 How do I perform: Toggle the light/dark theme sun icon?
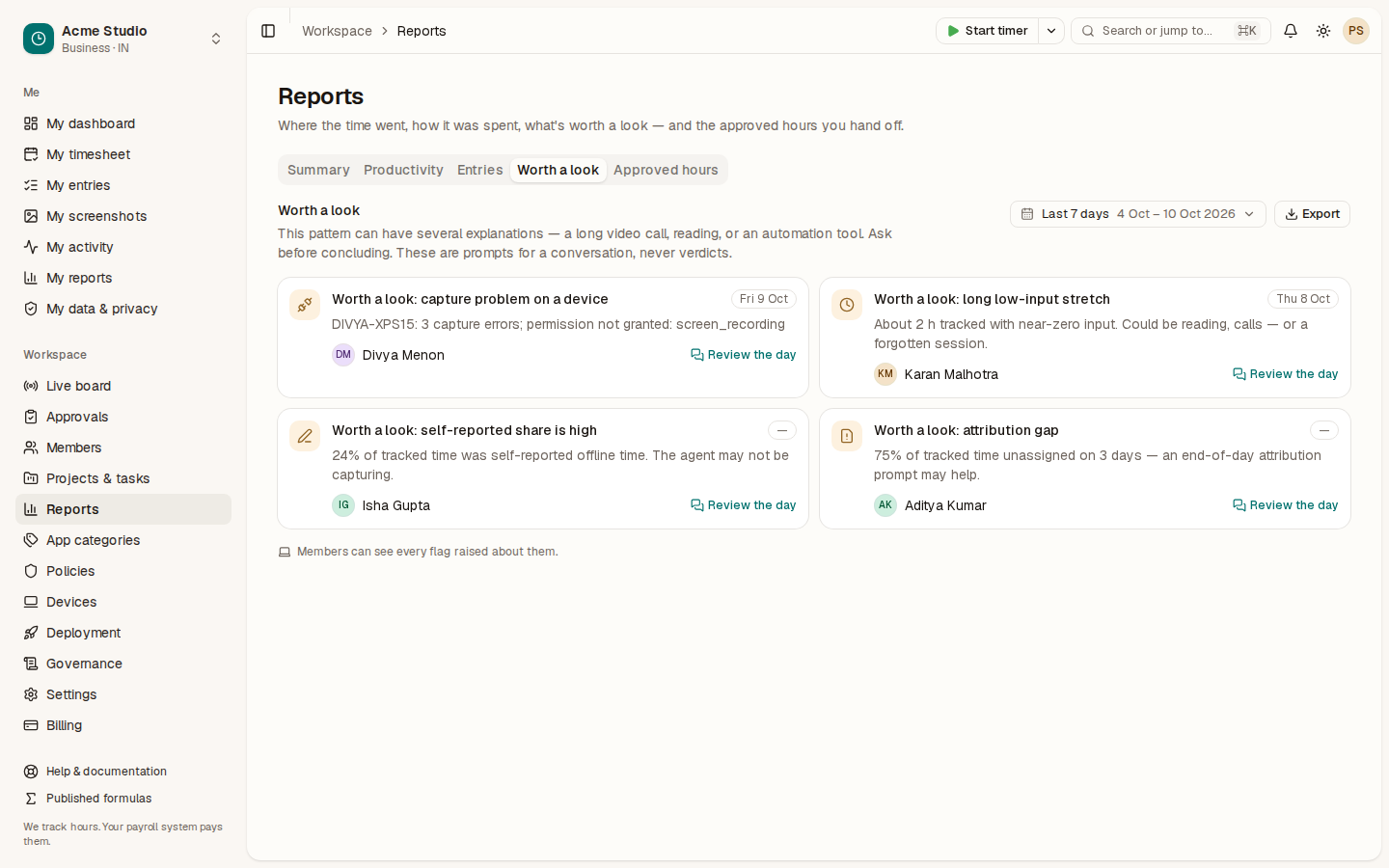click(1323, 31)
